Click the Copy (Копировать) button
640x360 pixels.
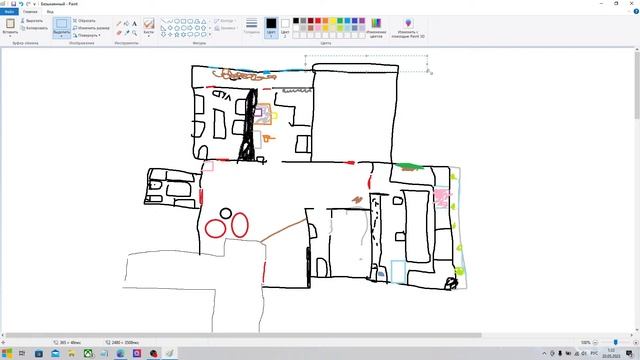tap(34, 28)
